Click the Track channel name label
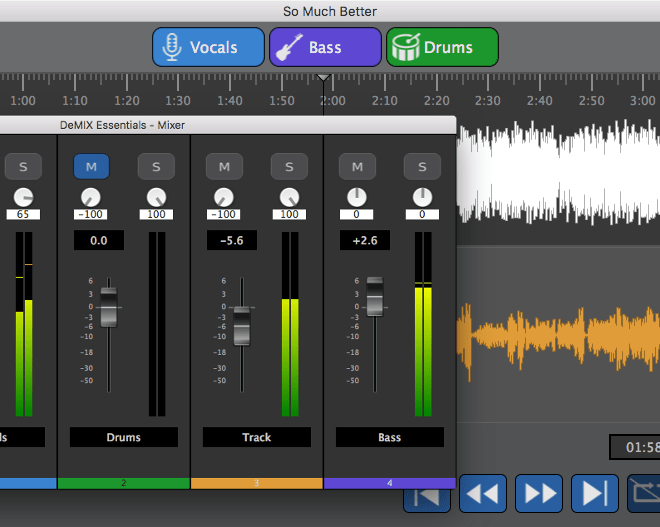Image resolution: width=660 pixels, height=527 pixels. point(257,437)
